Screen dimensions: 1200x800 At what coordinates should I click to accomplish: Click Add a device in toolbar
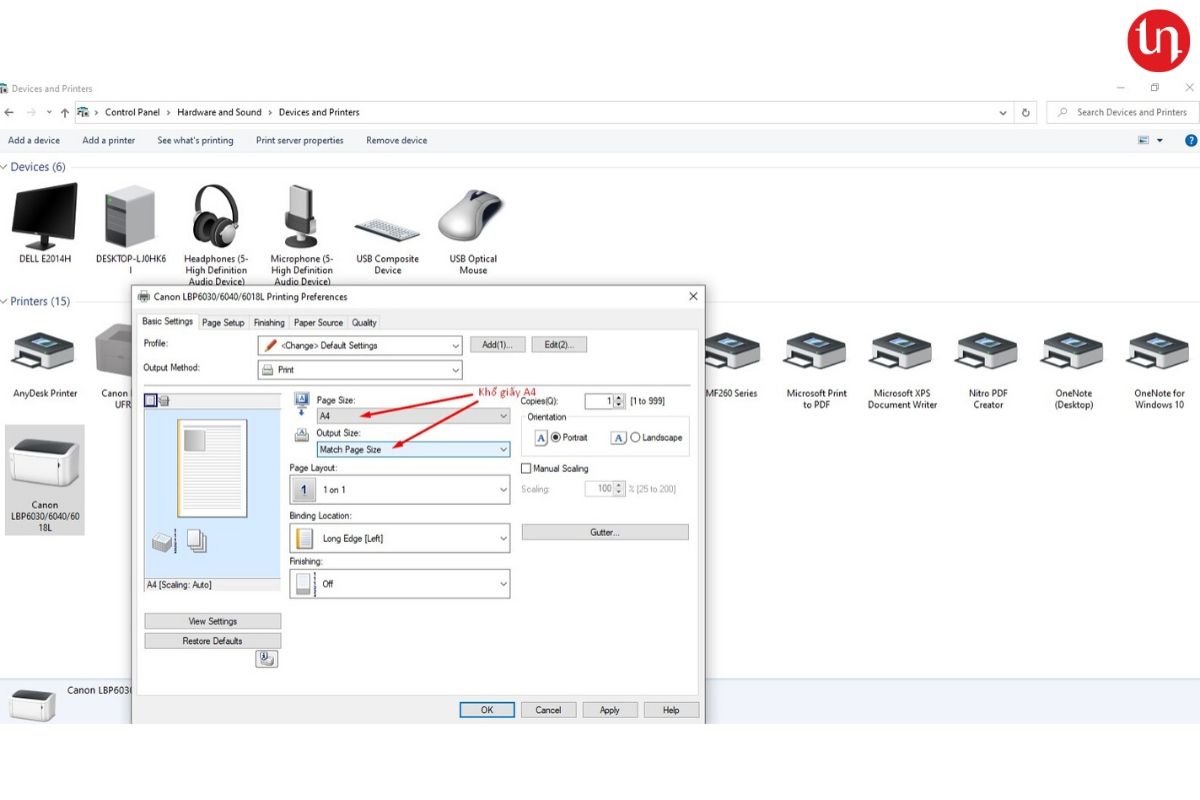pos(34,141)
